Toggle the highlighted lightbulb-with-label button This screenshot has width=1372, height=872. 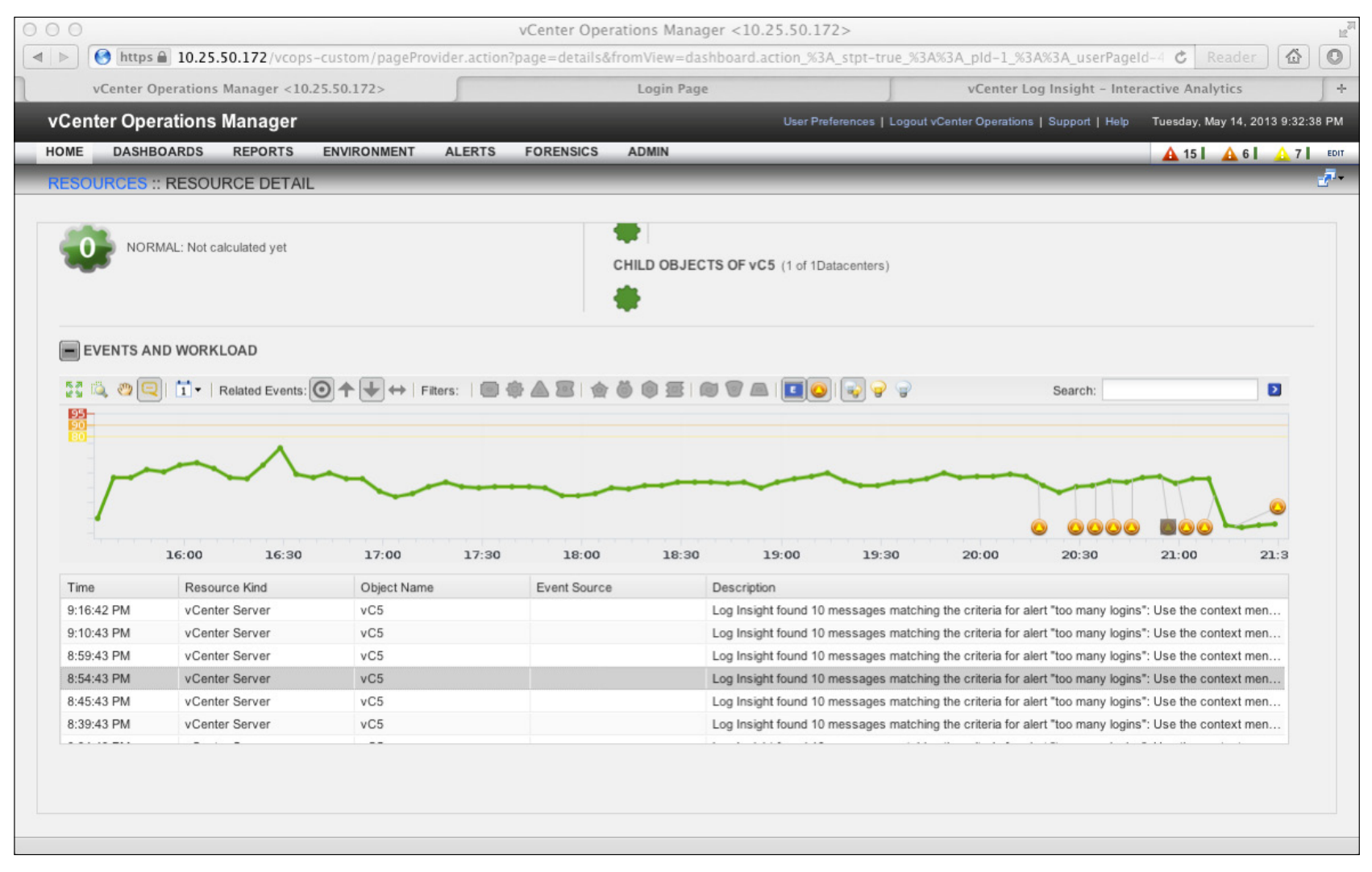853,390
